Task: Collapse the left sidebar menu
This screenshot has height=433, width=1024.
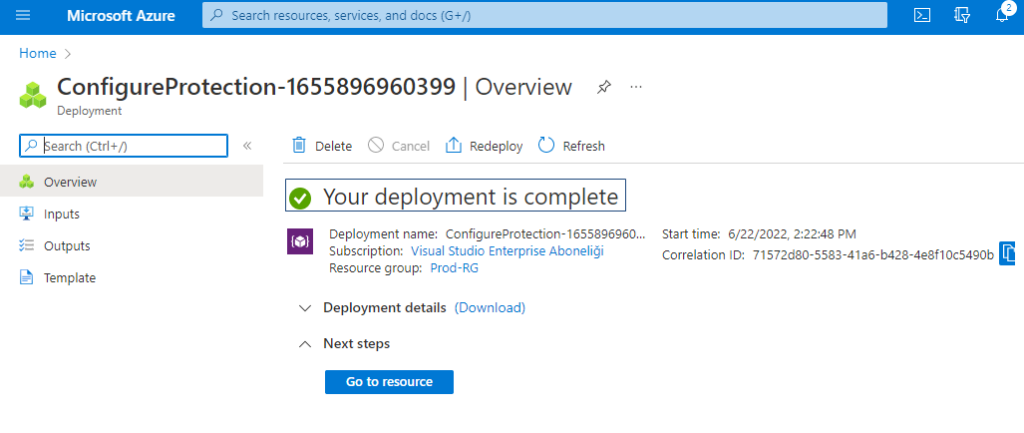Action: tap(248, 146)
